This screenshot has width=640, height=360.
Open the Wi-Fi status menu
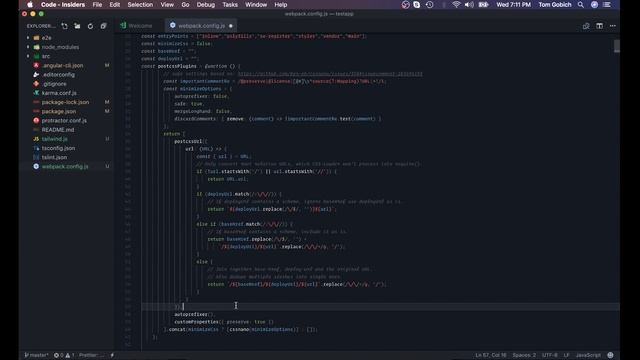(456, 5)
